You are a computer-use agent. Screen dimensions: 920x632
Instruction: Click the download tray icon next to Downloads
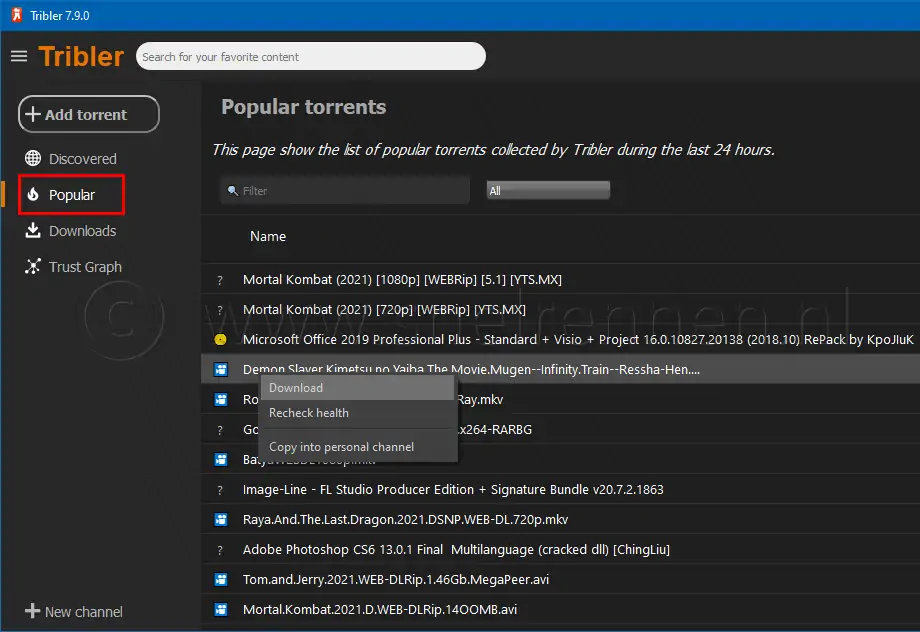click(x=33, y=231)
